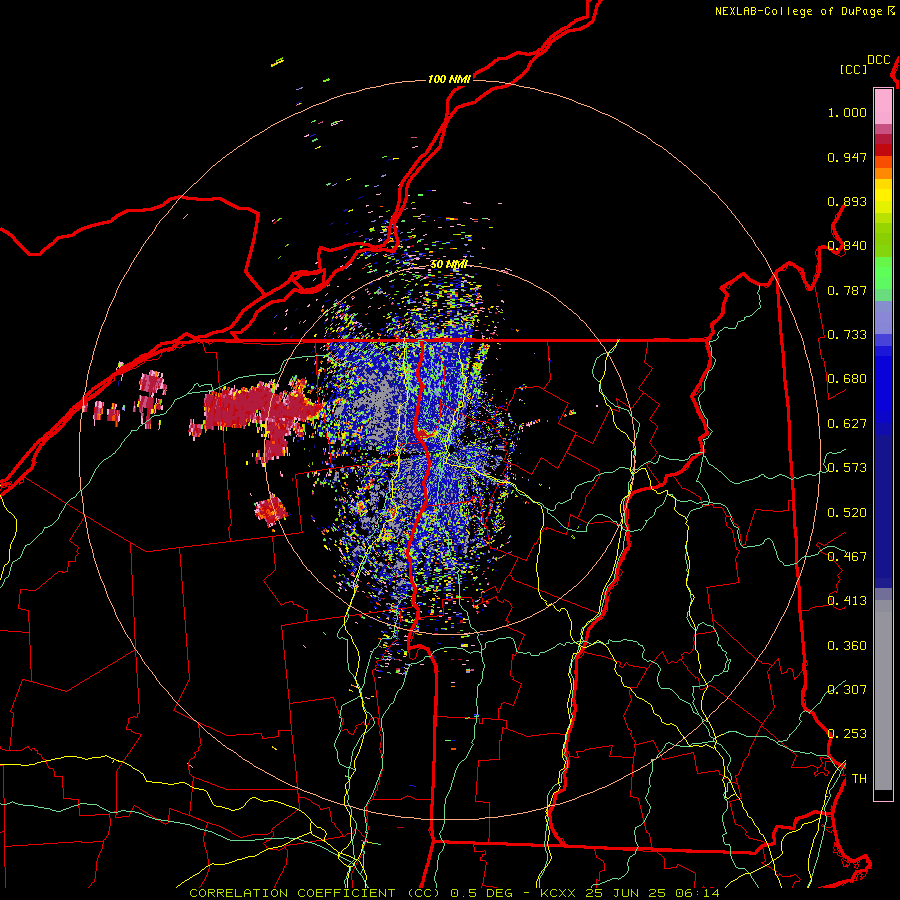
Task: Click the 0.573 color scale value
Action: (x=847, y=468)
